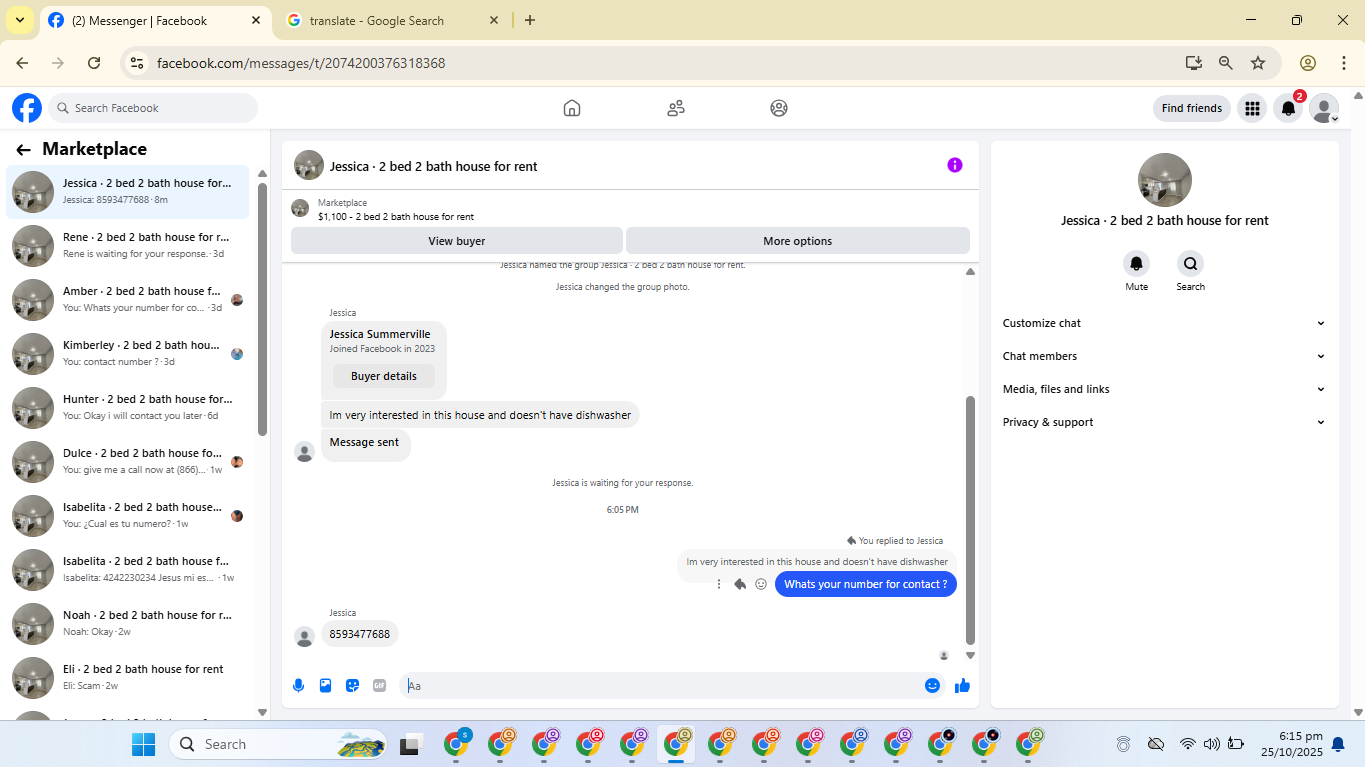This screenshot has height=767, width=1365.
Task: Expand Media, files and links section
Action: click(1164, 389)
